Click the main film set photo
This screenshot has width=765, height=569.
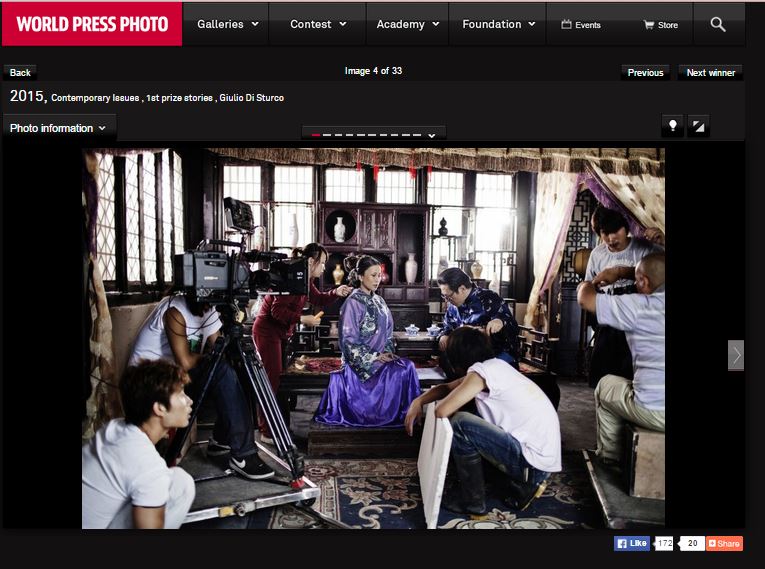[373, 338]
